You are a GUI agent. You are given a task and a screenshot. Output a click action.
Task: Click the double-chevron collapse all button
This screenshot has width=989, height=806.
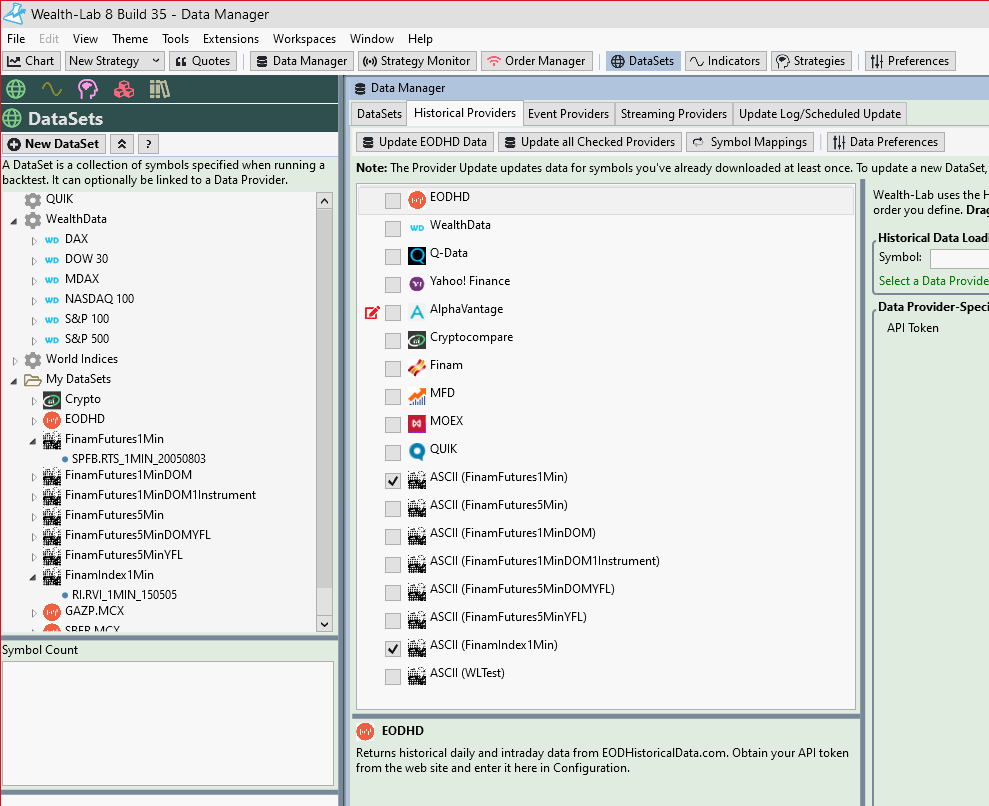(x=121, y=144)
